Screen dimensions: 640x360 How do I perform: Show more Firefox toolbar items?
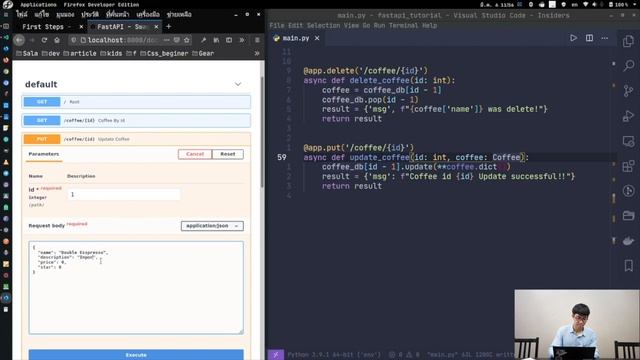point(242,40)
